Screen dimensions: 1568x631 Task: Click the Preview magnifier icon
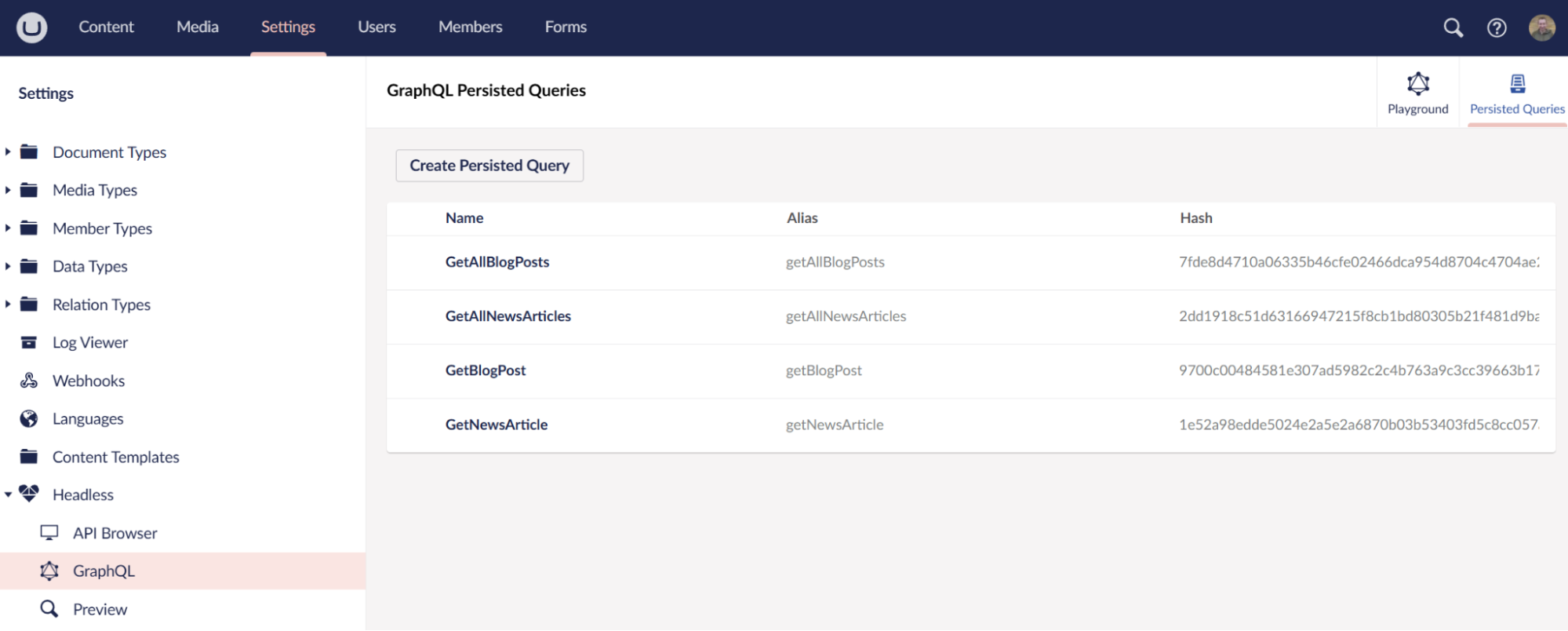click(x=49, y=609)
